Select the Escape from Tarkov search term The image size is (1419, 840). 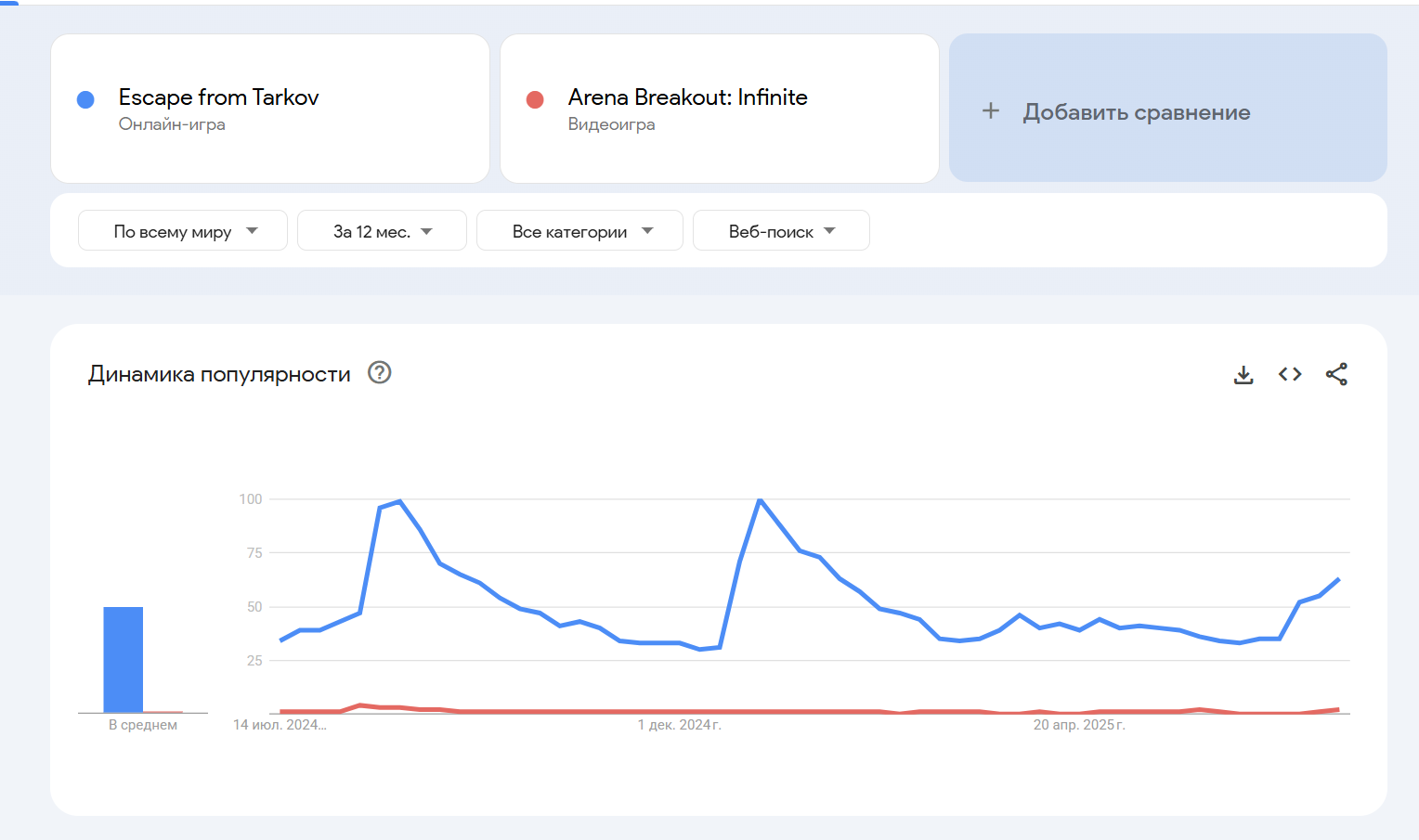tap(219, 97)
